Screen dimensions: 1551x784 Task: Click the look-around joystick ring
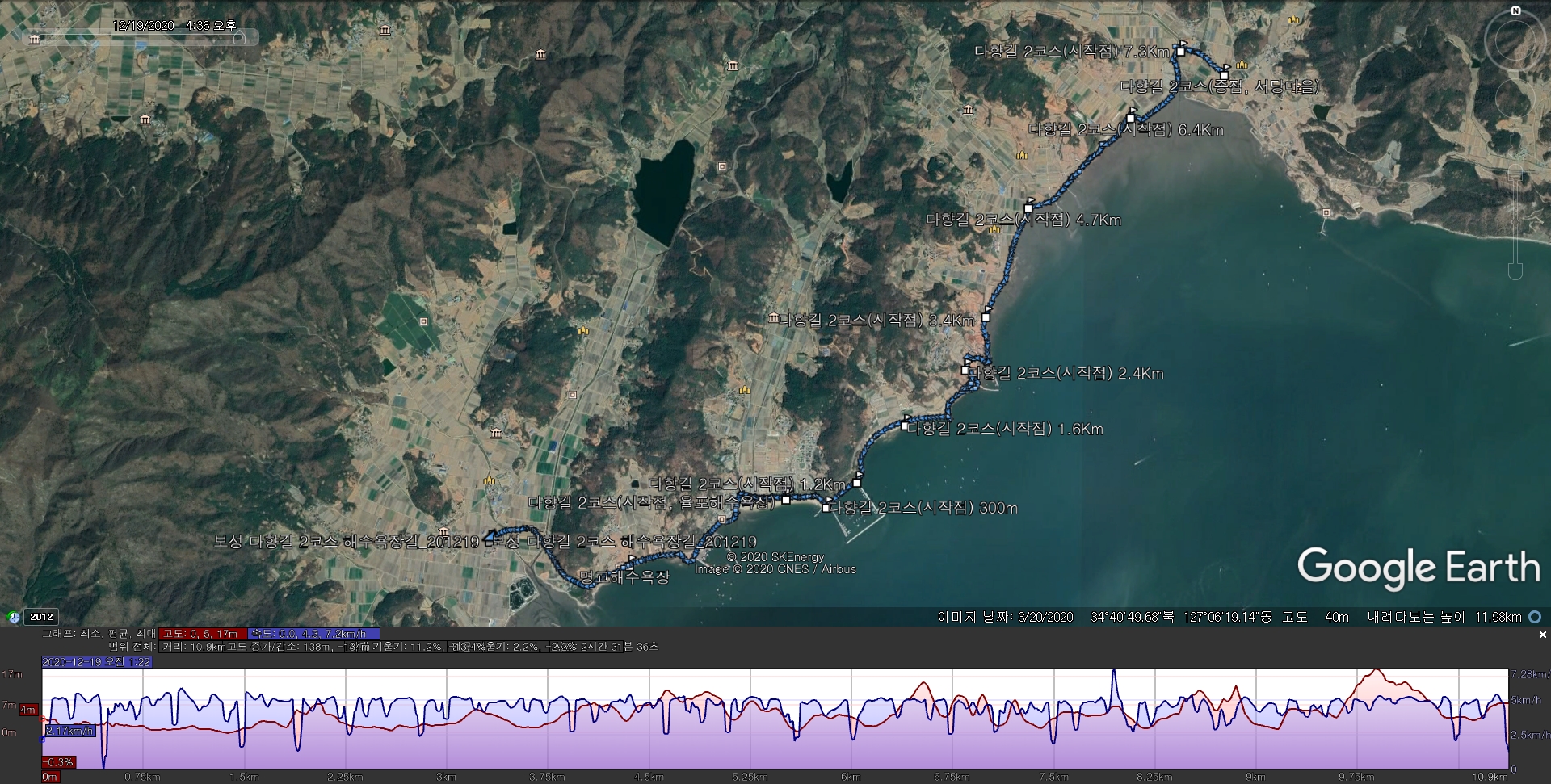(1514, 40)
